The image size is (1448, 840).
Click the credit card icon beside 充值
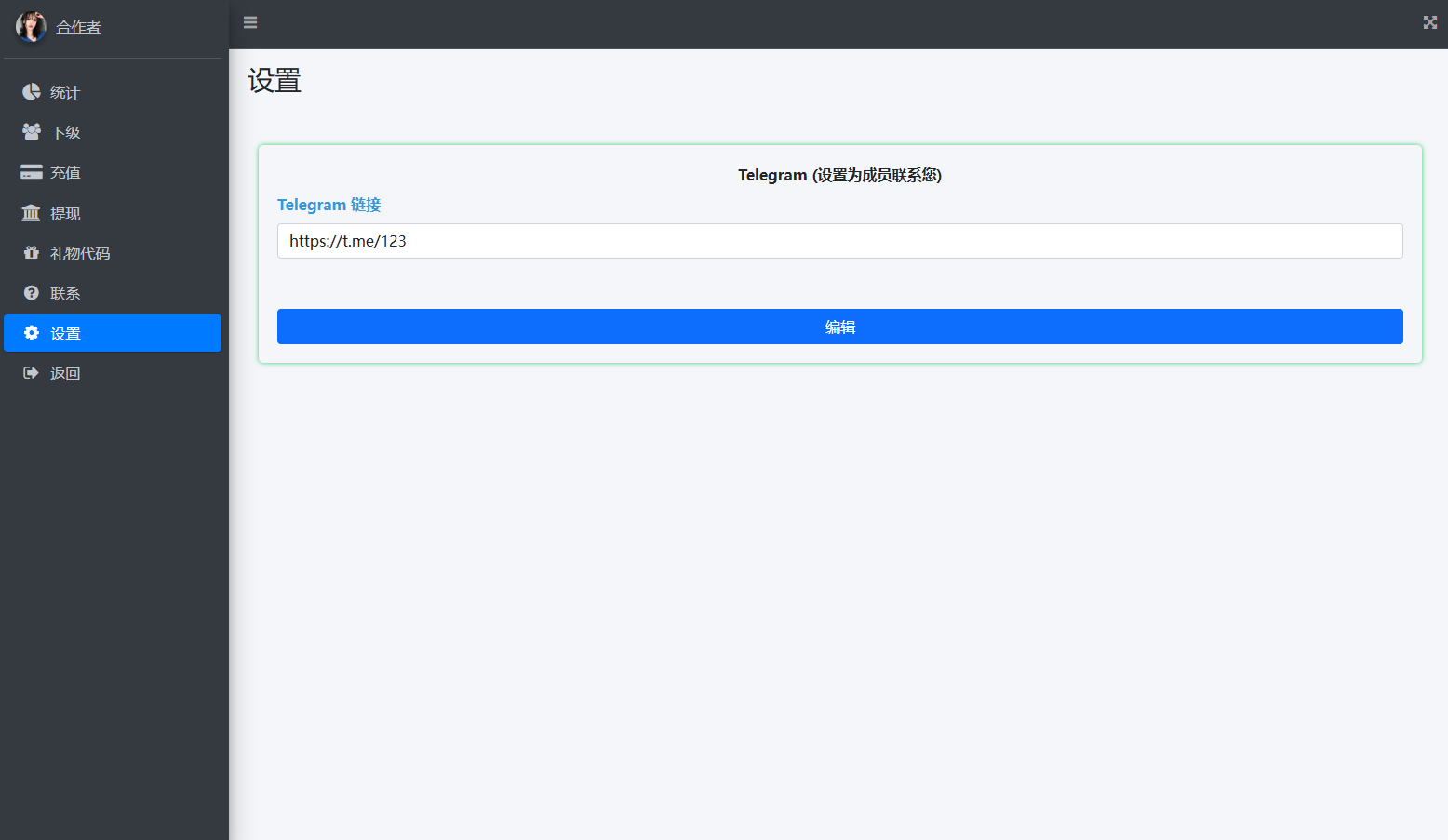[x=32, y=172]
